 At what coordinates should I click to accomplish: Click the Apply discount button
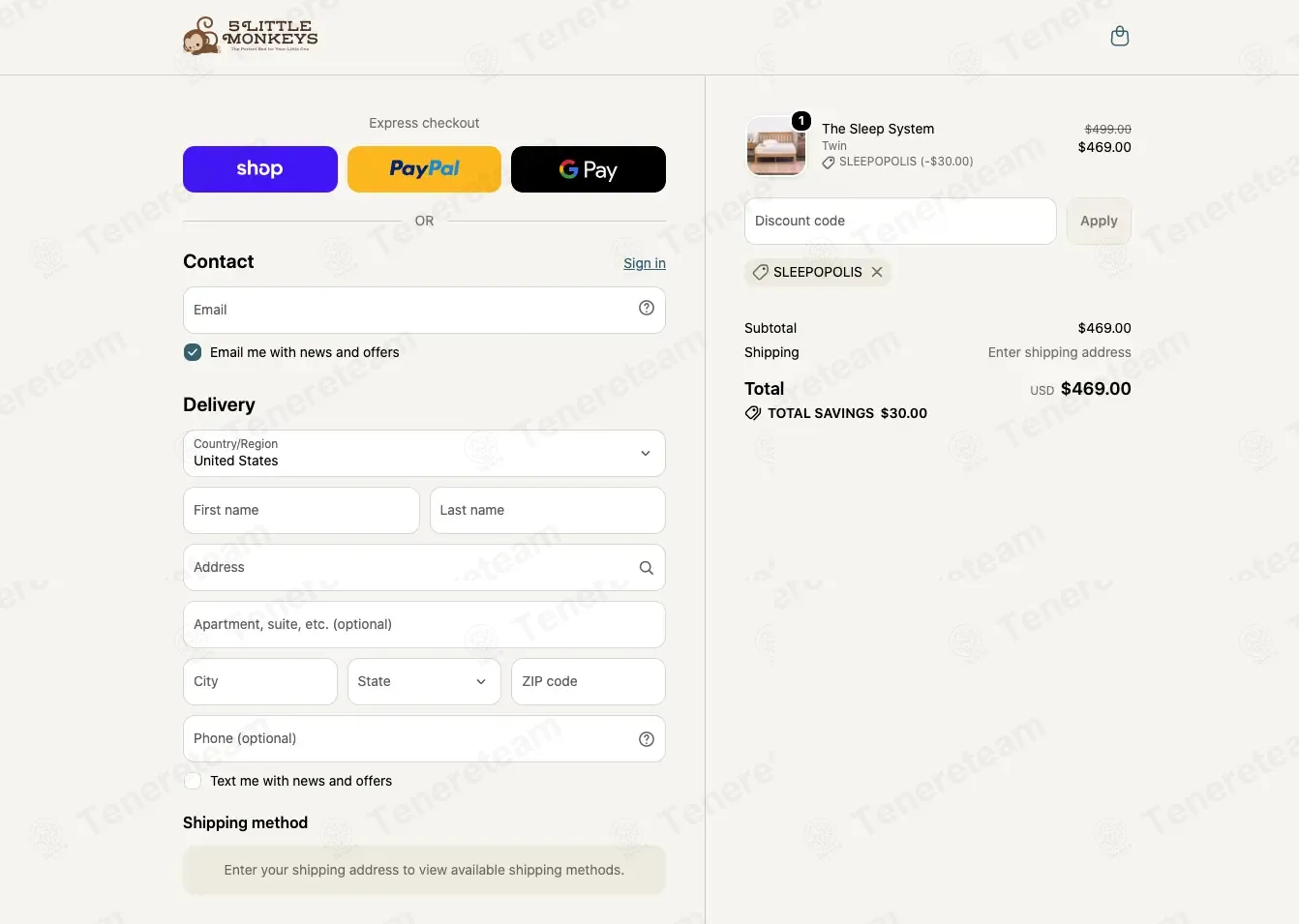pos(1099,222)
